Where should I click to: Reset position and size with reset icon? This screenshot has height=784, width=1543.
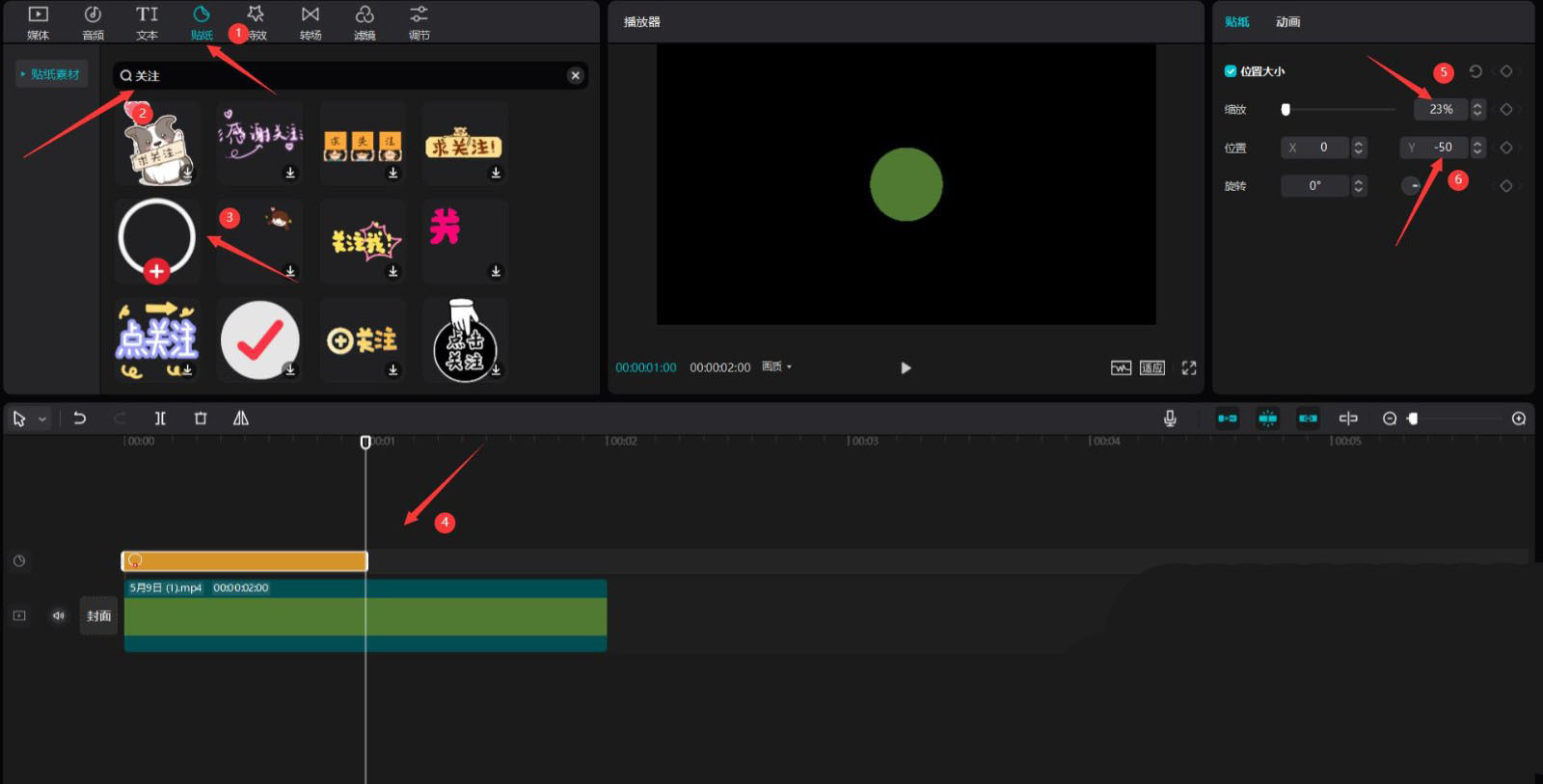(x=1475, y=71)
